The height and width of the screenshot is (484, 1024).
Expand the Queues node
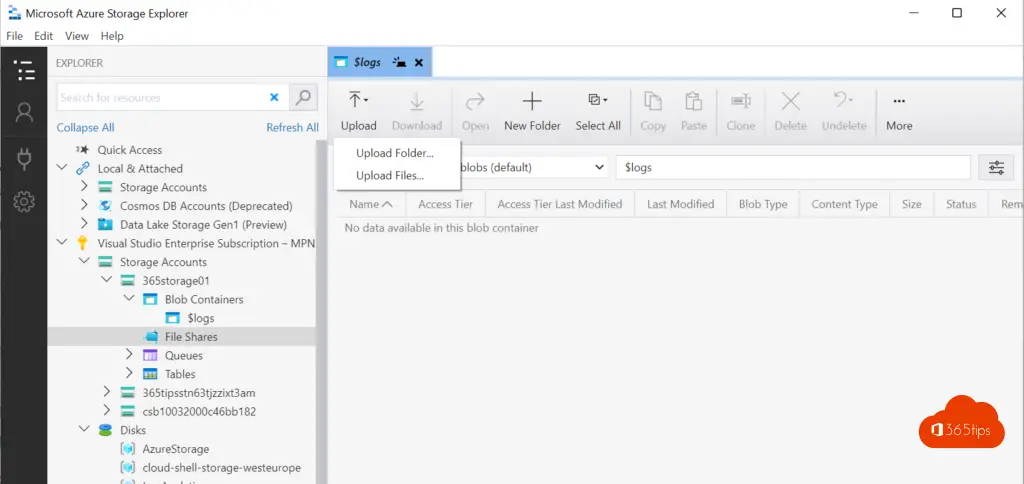(x=129, y=355)
